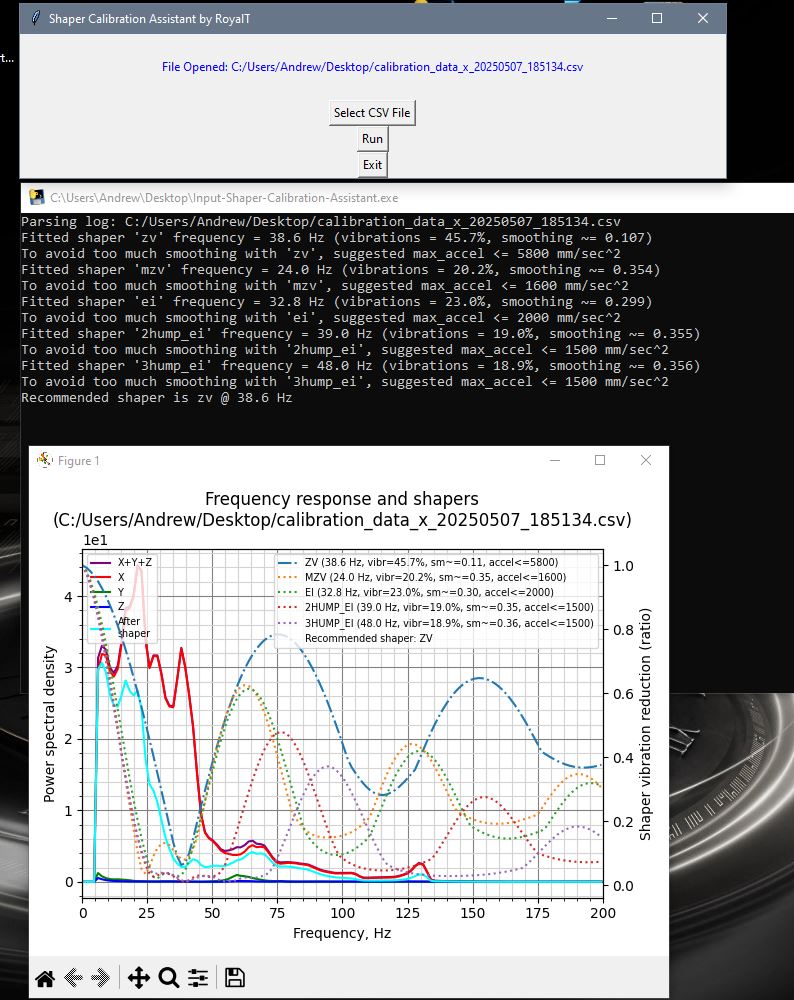Image resolution: width=794 pixels, height=1000 pixels.
Task: Minimize the Shaper Calibration Assistant window
Action: 612,18
